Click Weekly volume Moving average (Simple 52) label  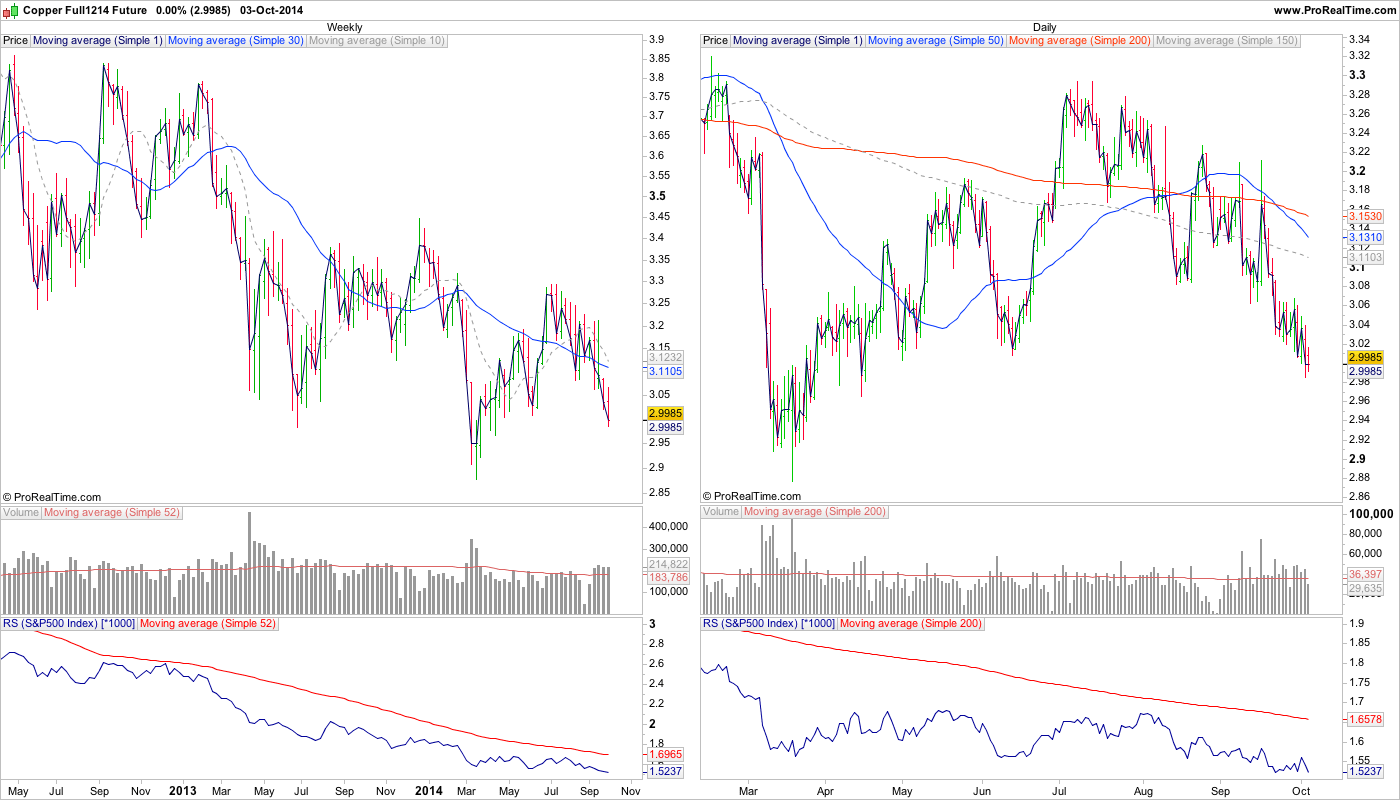tap(113, 513)
